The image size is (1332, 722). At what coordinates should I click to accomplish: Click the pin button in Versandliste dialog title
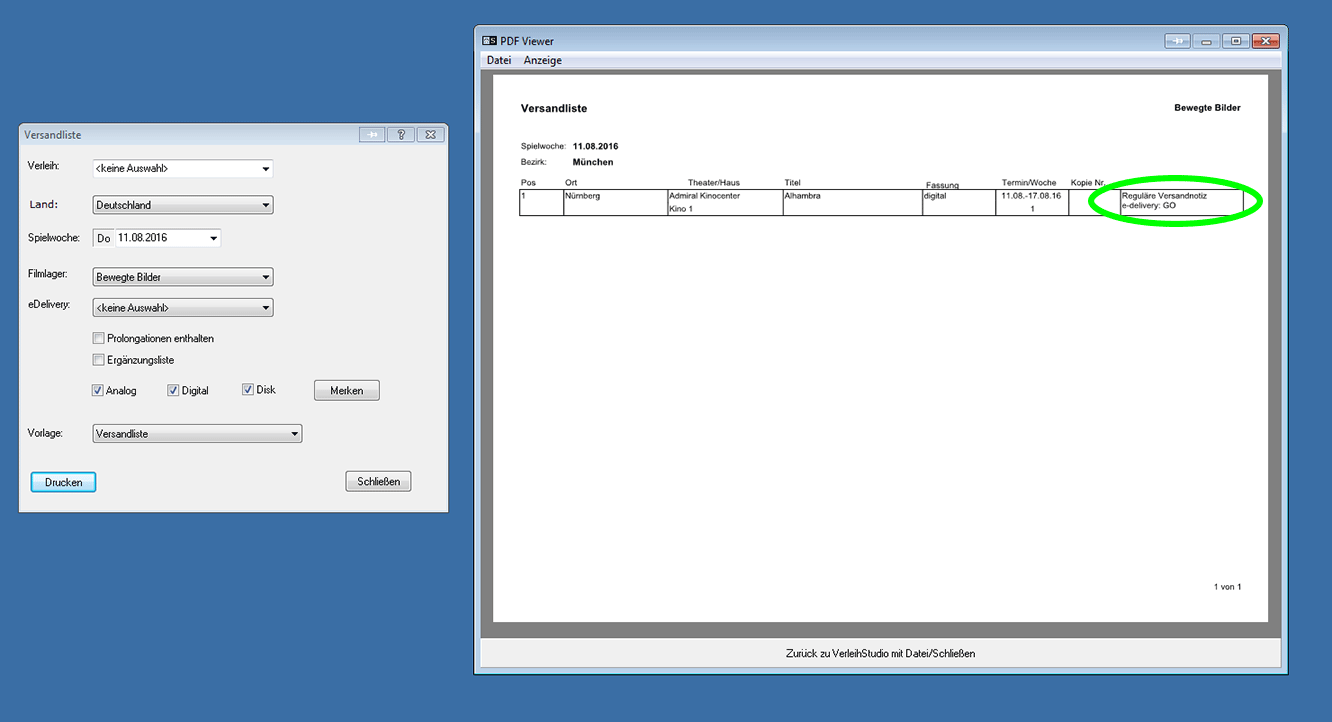372,135
